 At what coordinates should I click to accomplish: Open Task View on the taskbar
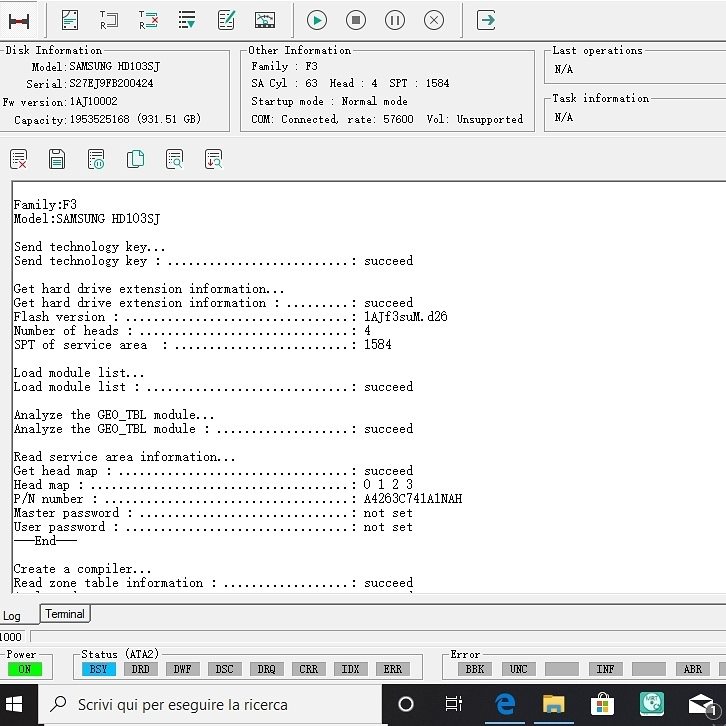pos(453,705)
